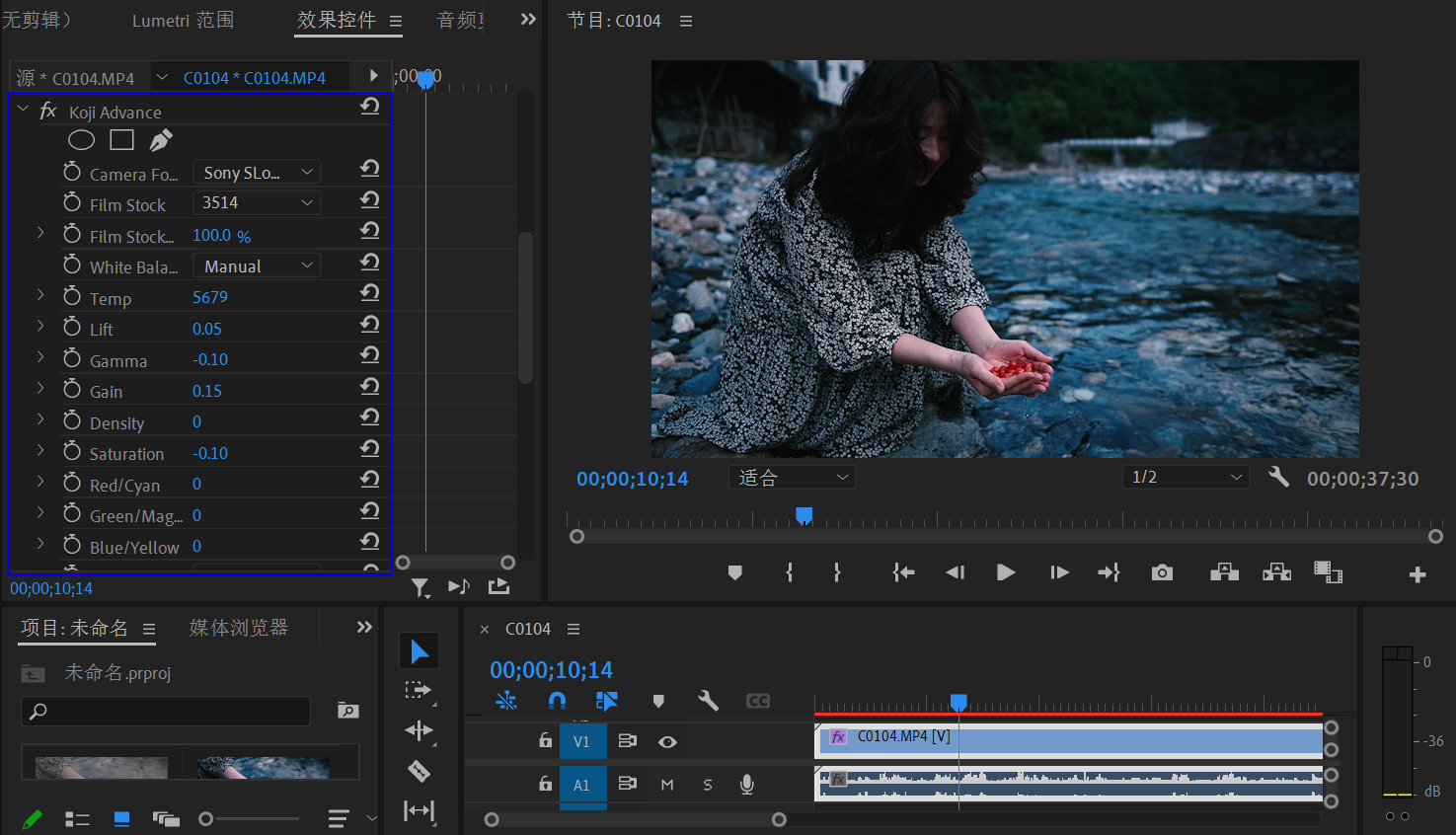Screen dimensions: 1456x835
Task: Click the export frame icon in effect controls
Action: 499,586
